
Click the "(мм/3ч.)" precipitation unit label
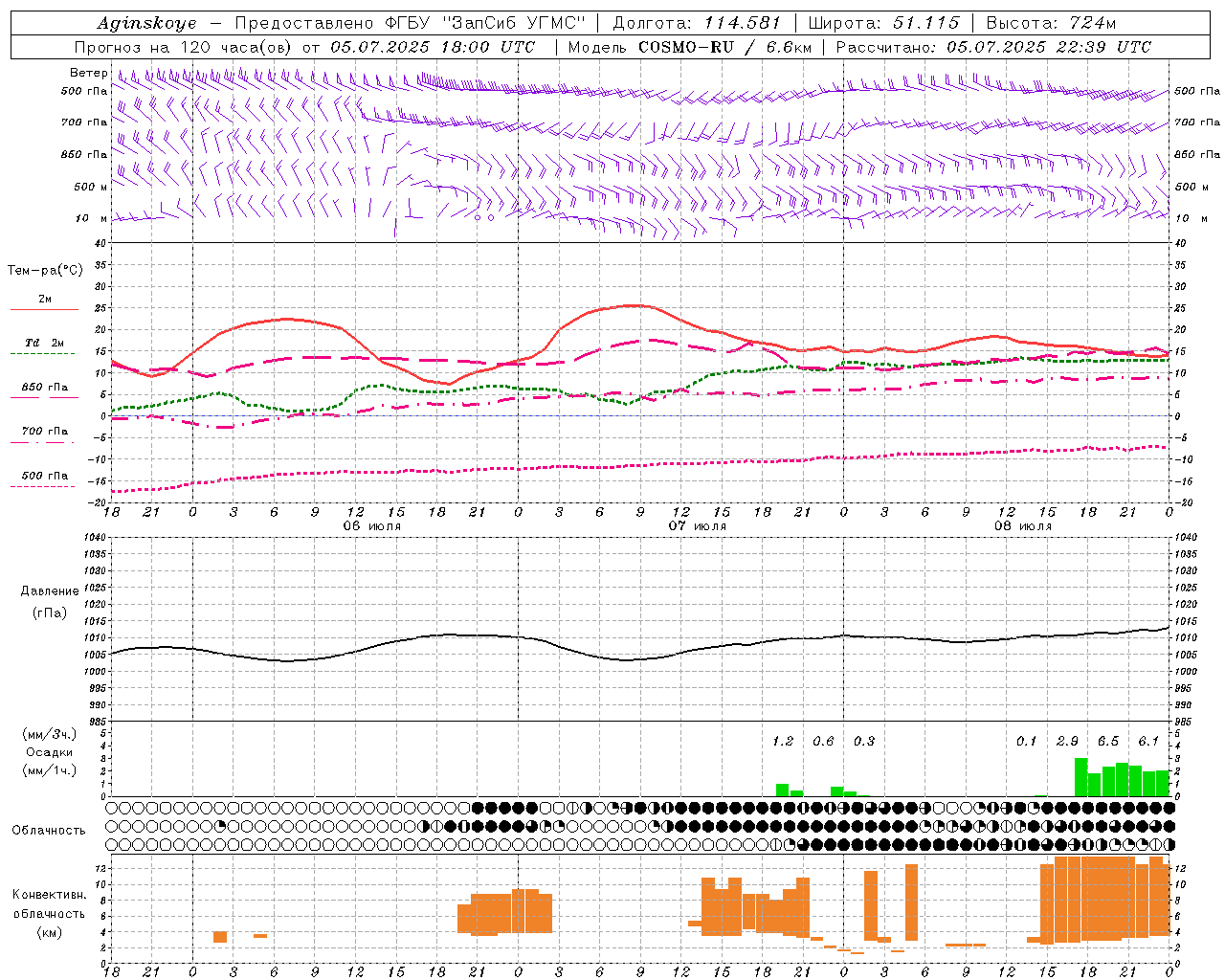pos(50,734)
